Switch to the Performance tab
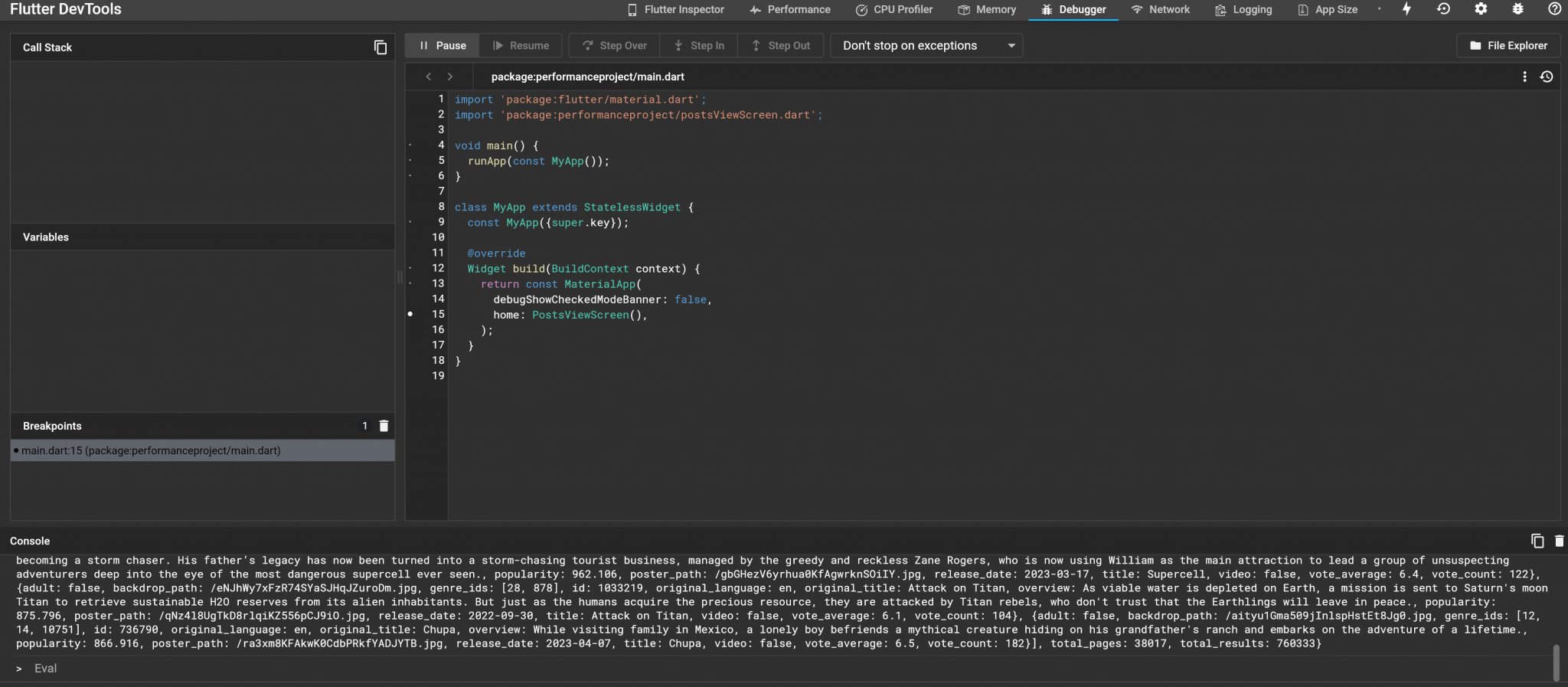This screenshot has width=1568, height=687. [x=789, y=10]
